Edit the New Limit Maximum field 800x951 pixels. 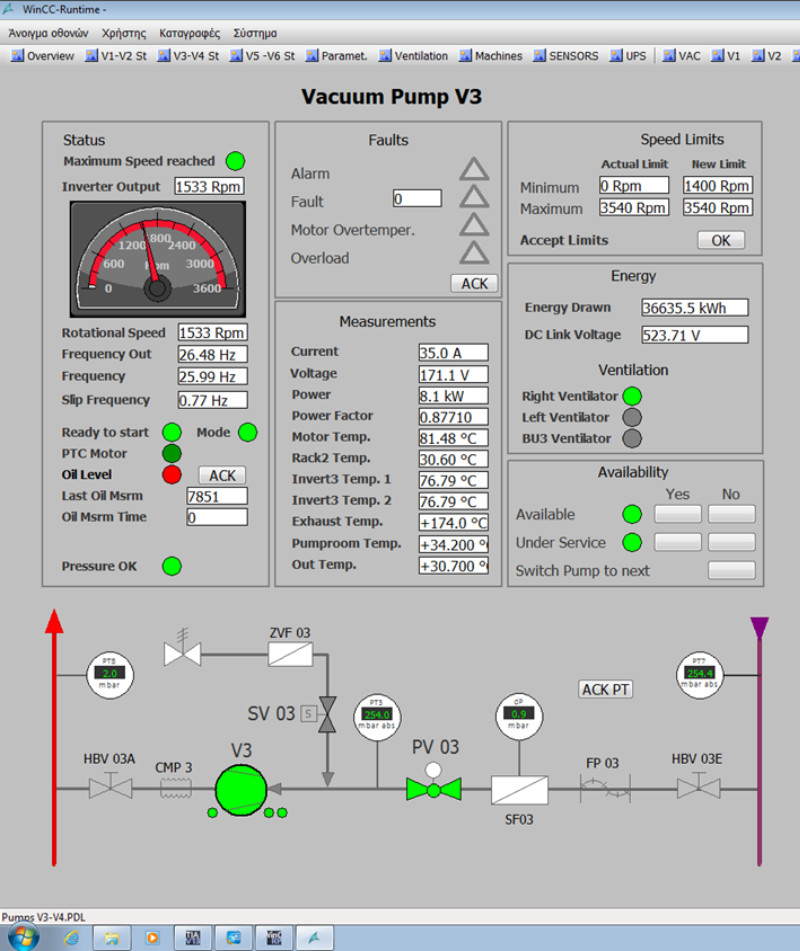pyautogui.click(x=718, y=207)
